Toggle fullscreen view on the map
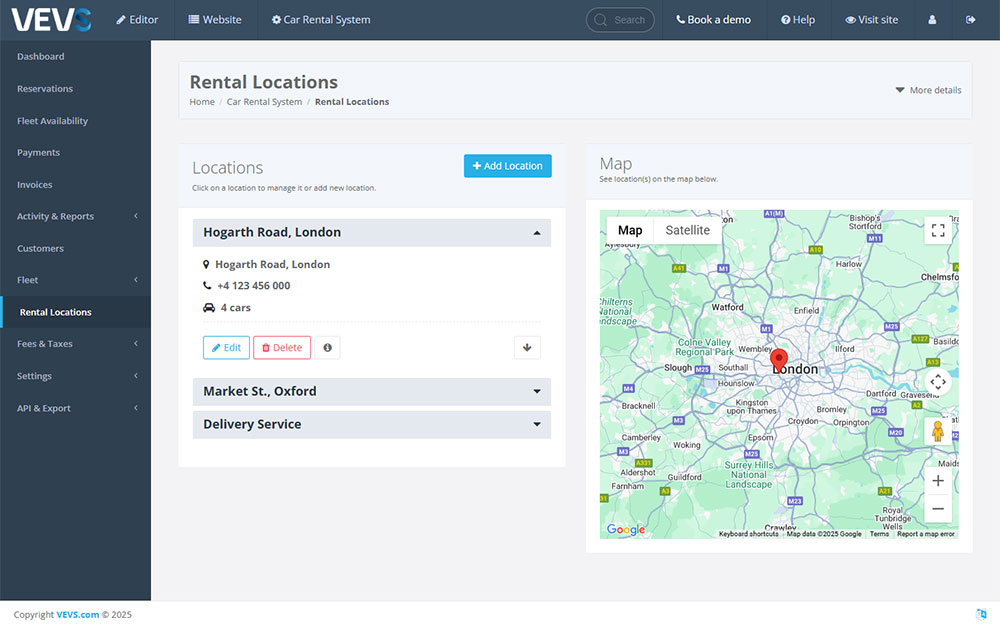Screen dimensions: 1000x626 click(x=937, y=231)
